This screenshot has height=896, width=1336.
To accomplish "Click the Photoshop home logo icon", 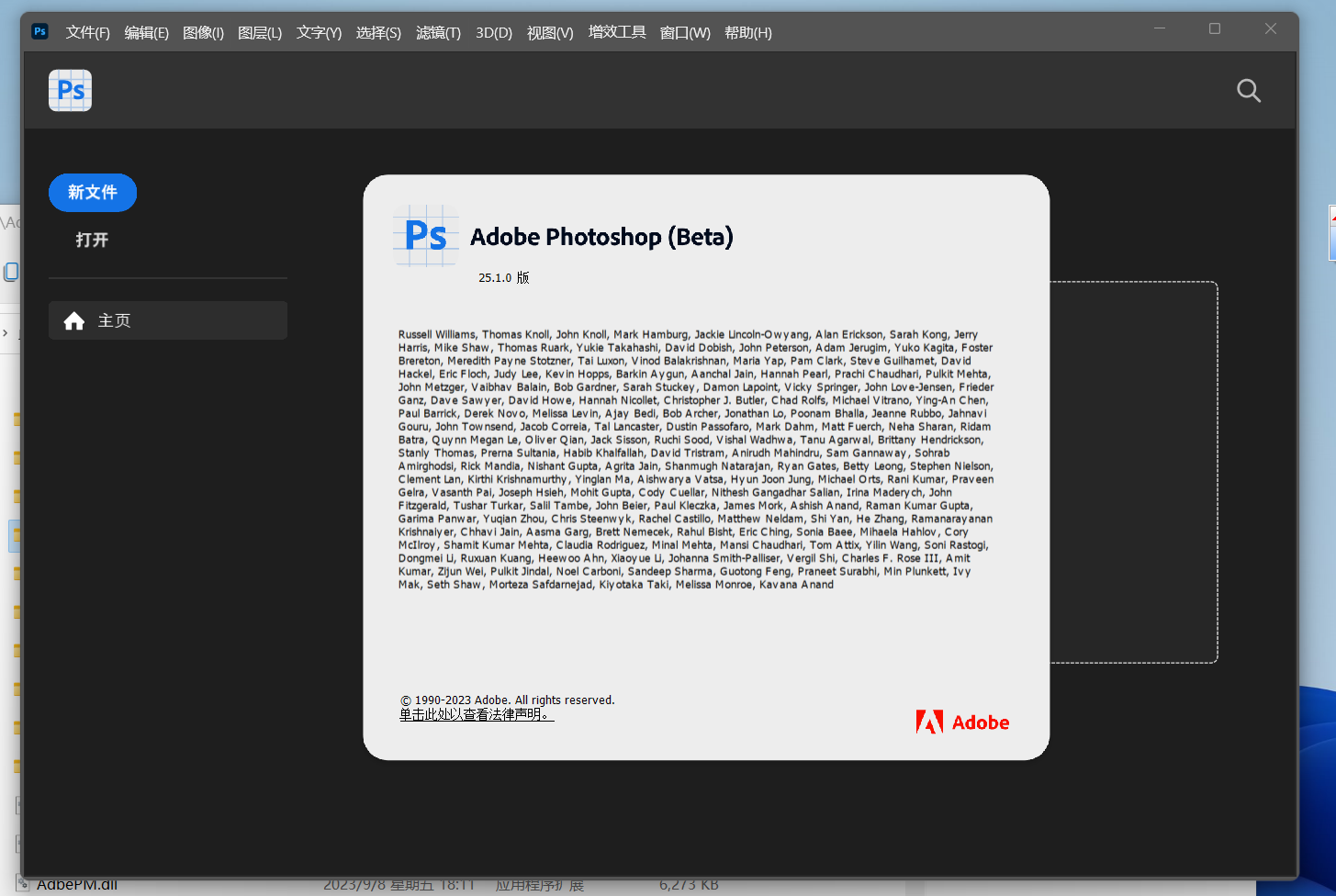I will pyautogui.click(x=70, y=90).
